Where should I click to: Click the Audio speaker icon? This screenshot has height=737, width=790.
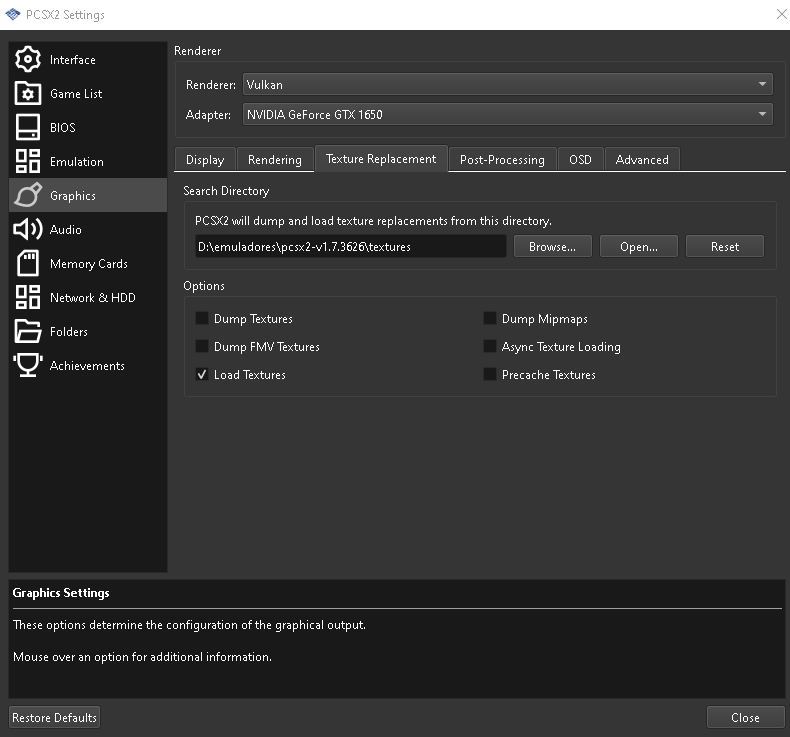28,229
